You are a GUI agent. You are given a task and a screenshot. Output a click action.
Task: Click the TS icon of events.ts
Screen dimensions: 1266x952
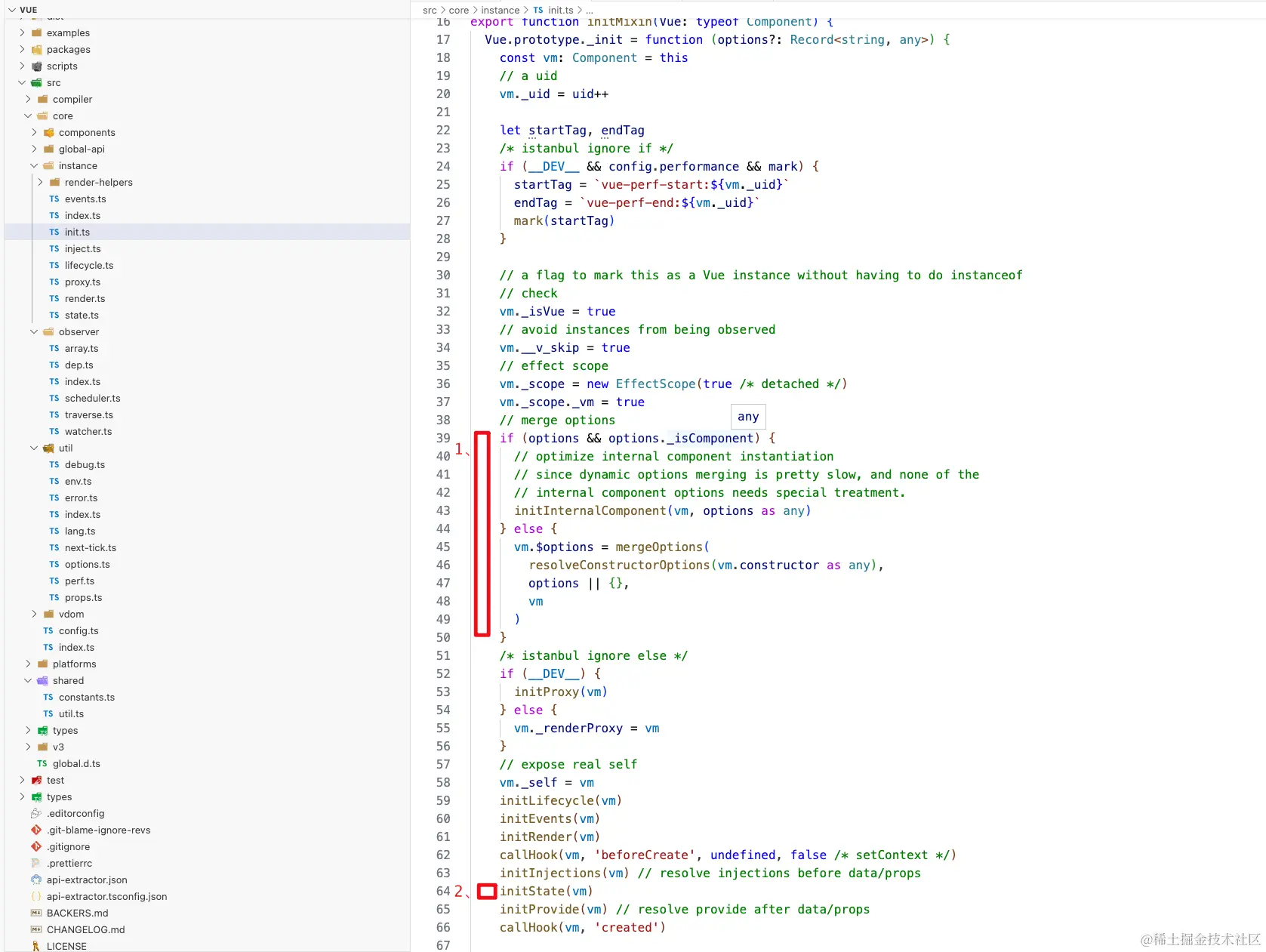[x=54, y=199]
